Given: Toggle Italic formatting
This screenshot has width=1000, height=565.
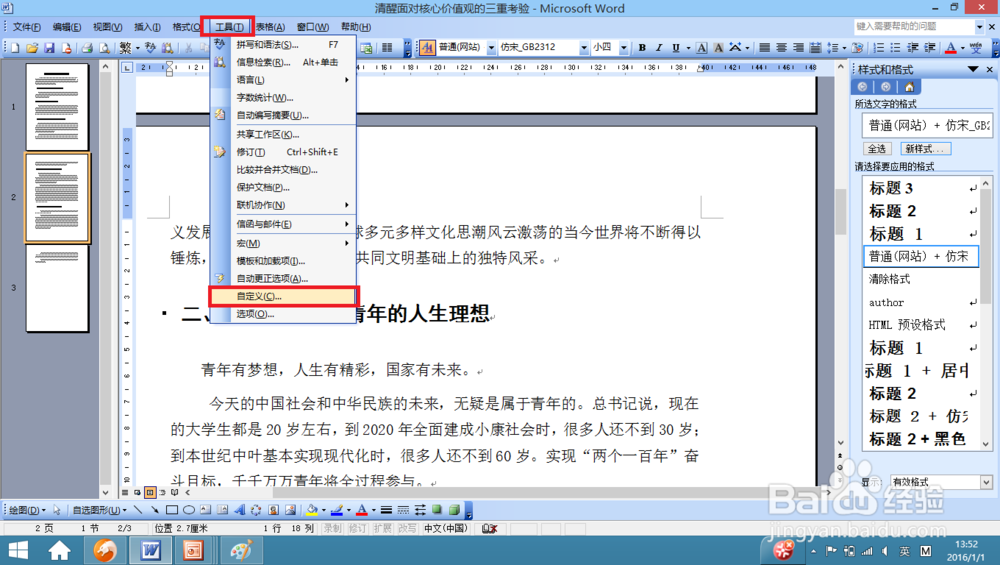Looking at the screenshot, I should click(659, 48).
